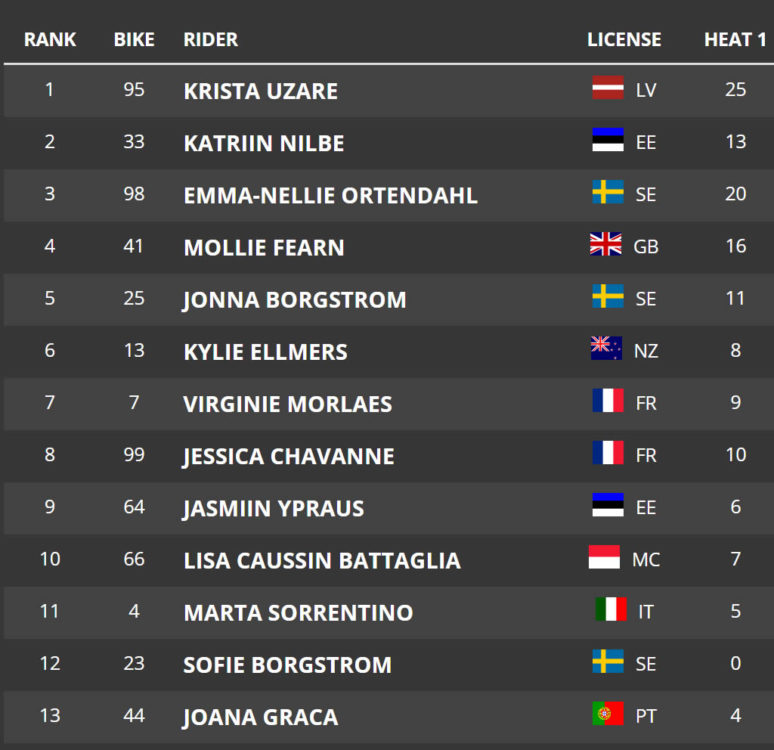The height and width of the screenshot is (750, 774).
Task: Click Katriin Nilbe's Estonian flag
Action: click(608, 140)
